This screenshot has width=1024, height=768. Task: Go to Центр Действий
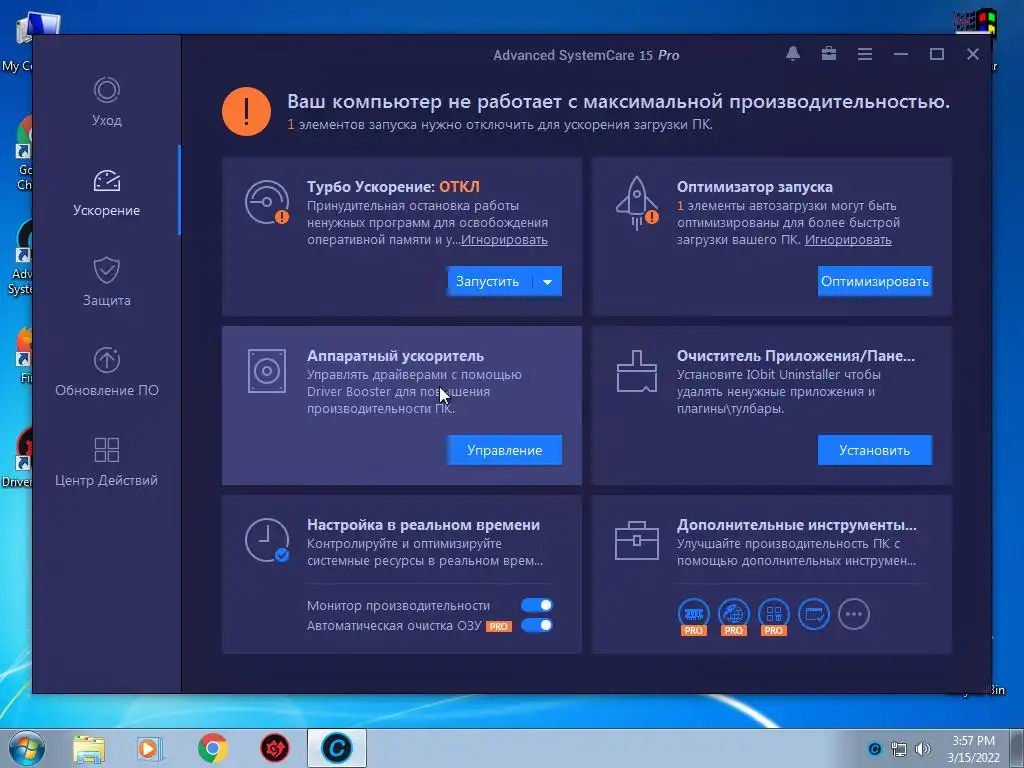tap(106, 462)
